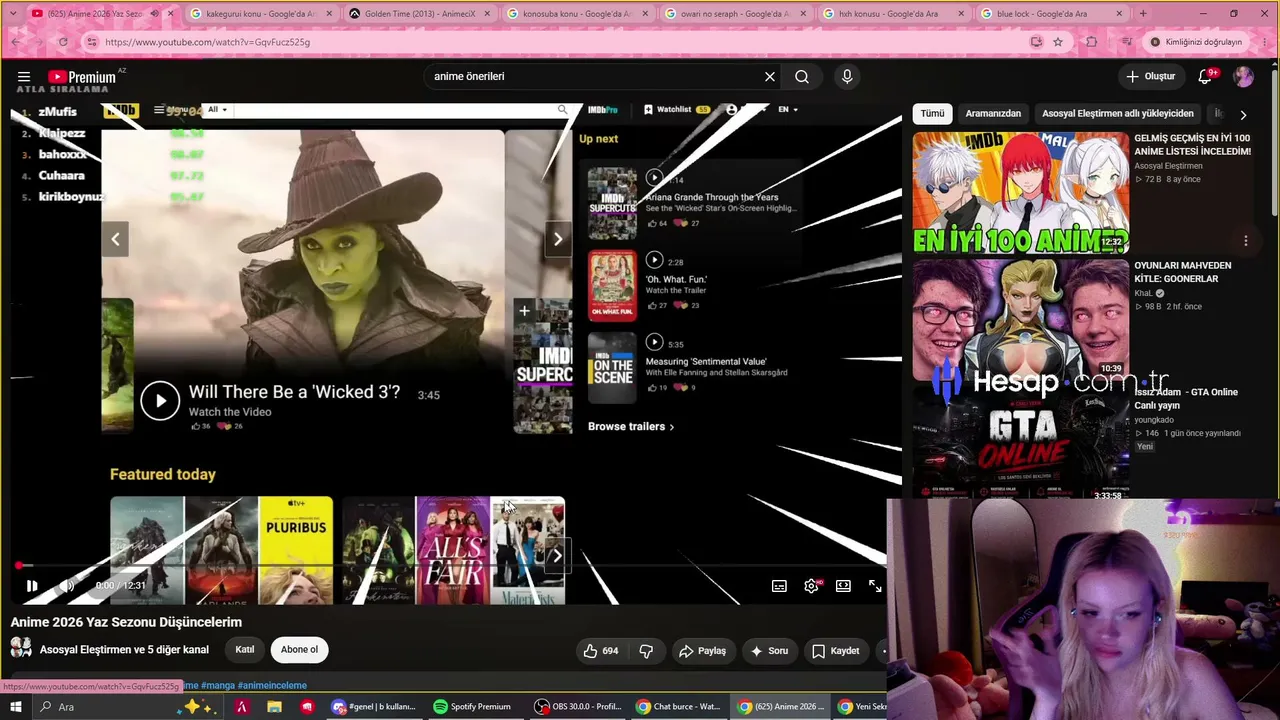Switch to the konosuba konu tab

(x=577, y=14)
